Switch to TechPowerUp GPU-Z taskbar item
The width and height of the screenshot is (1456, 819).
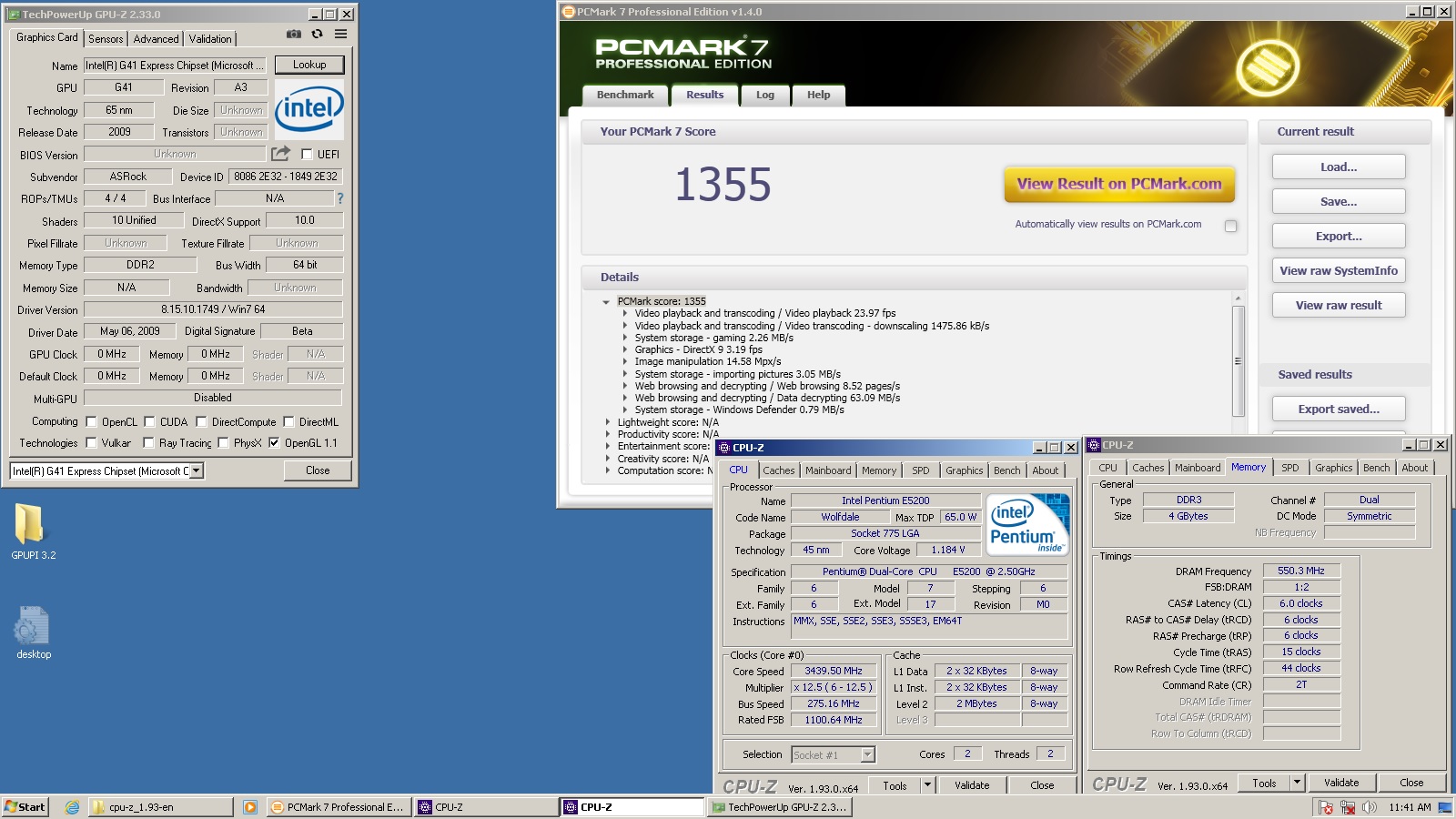click(x=780, y=807)
